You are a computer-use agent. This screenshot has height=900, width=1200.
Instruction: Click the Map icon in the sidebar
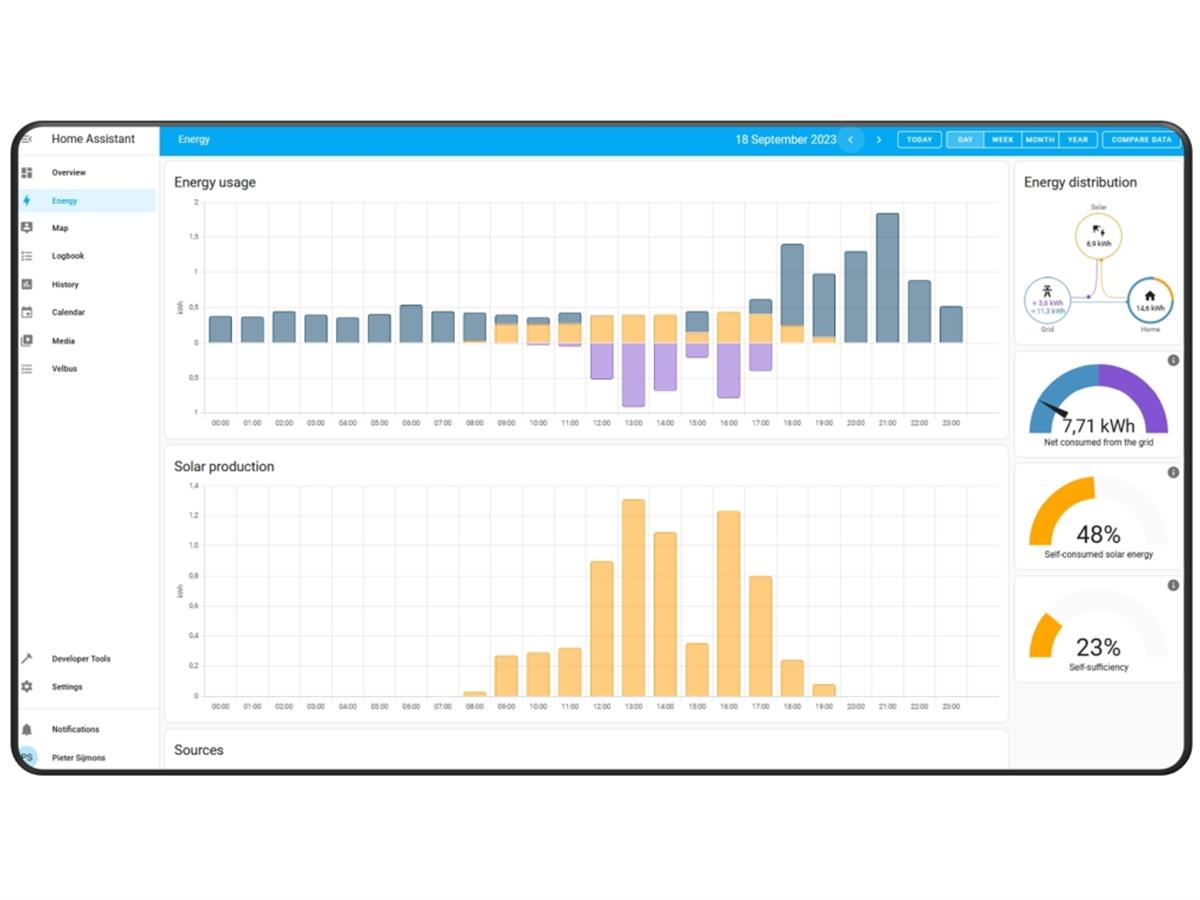27,228
